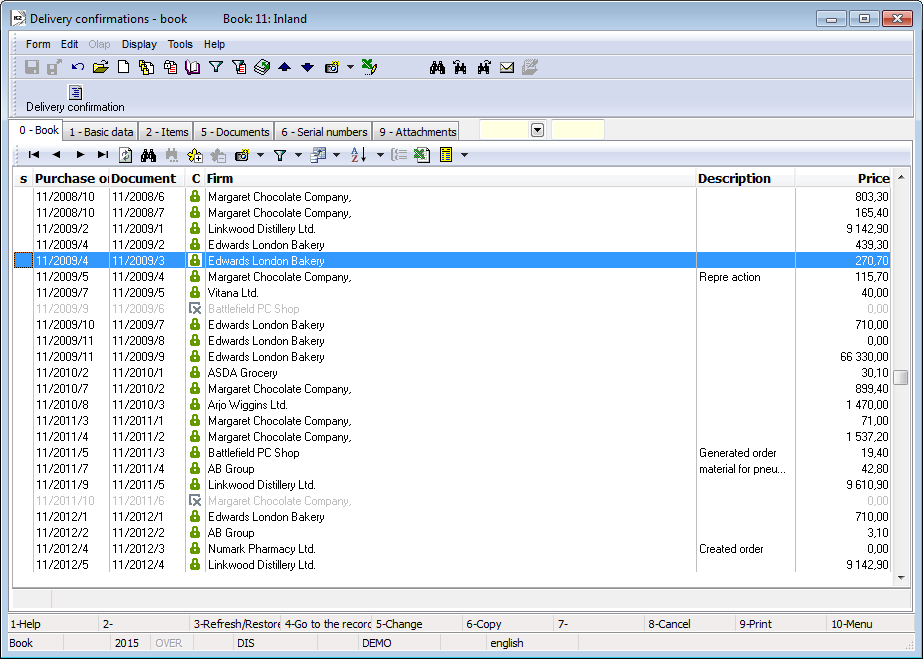Select the Vitana Ltd. row
The height and width of the screenshot is (659, 923).
[x=451, y=293]
